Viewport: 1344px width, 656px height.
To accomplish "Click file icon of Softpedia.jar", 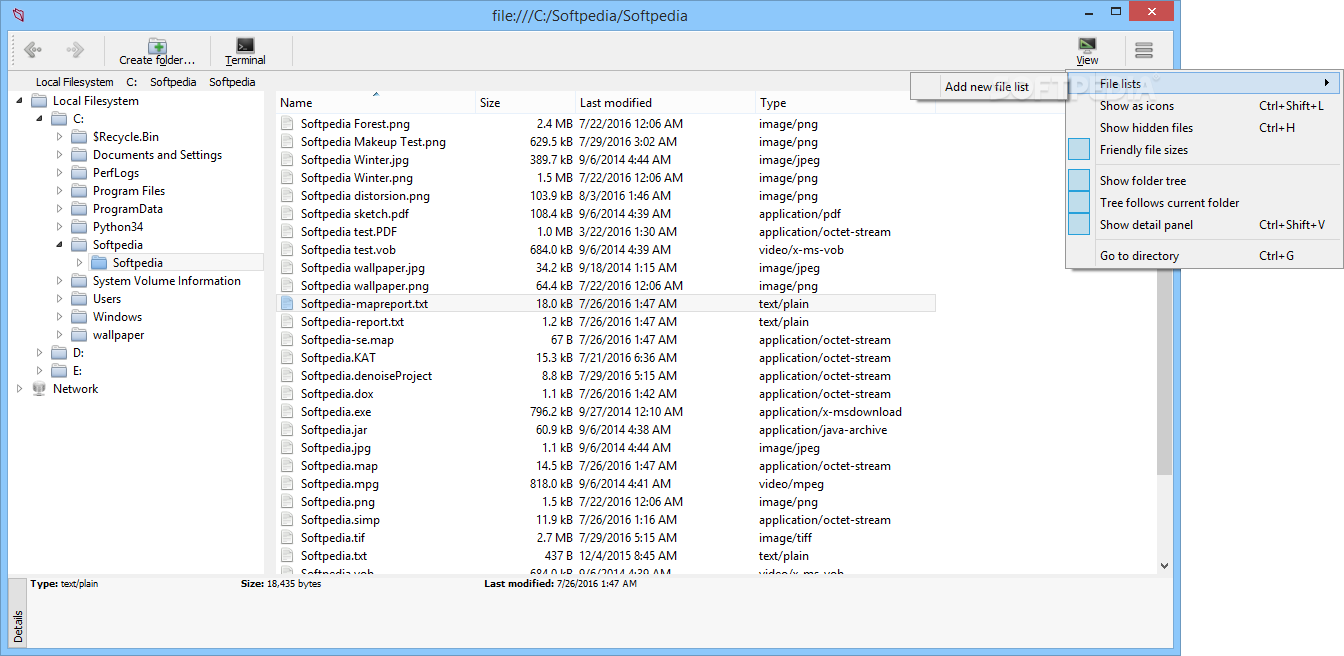I will click(x=288, y=430).
